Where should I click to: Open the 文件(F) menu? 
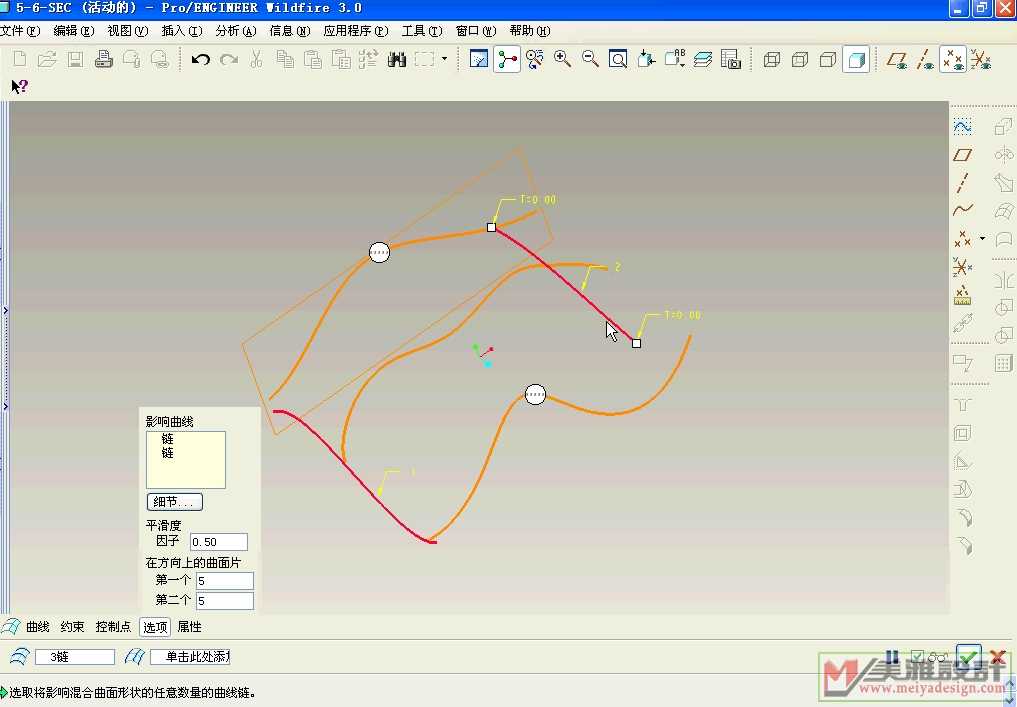click(x=20, y=30)
